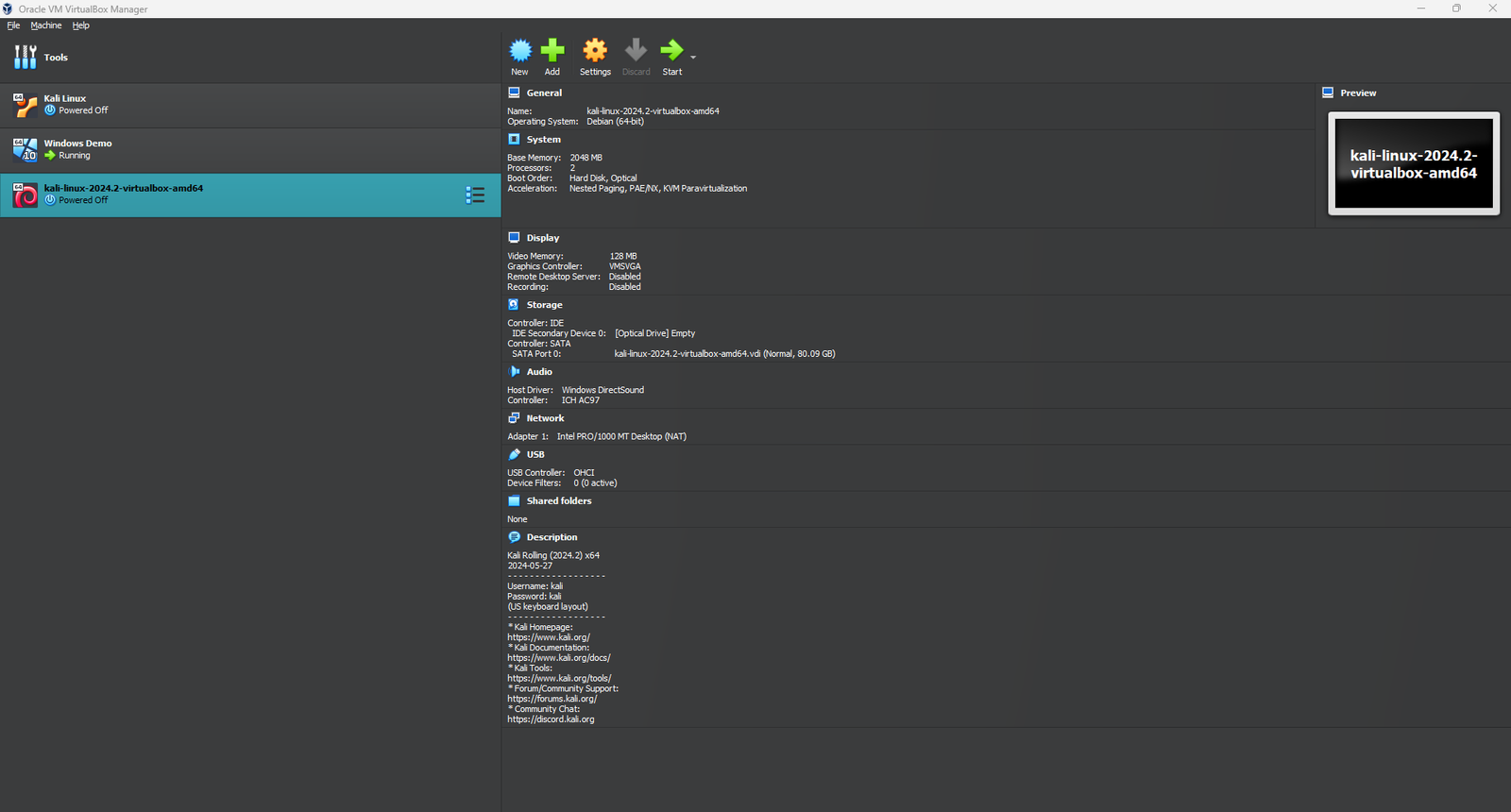Click the Remote Desktop Server Disabled value
This screenshot has height=812, width=1511.
(624, 277)
